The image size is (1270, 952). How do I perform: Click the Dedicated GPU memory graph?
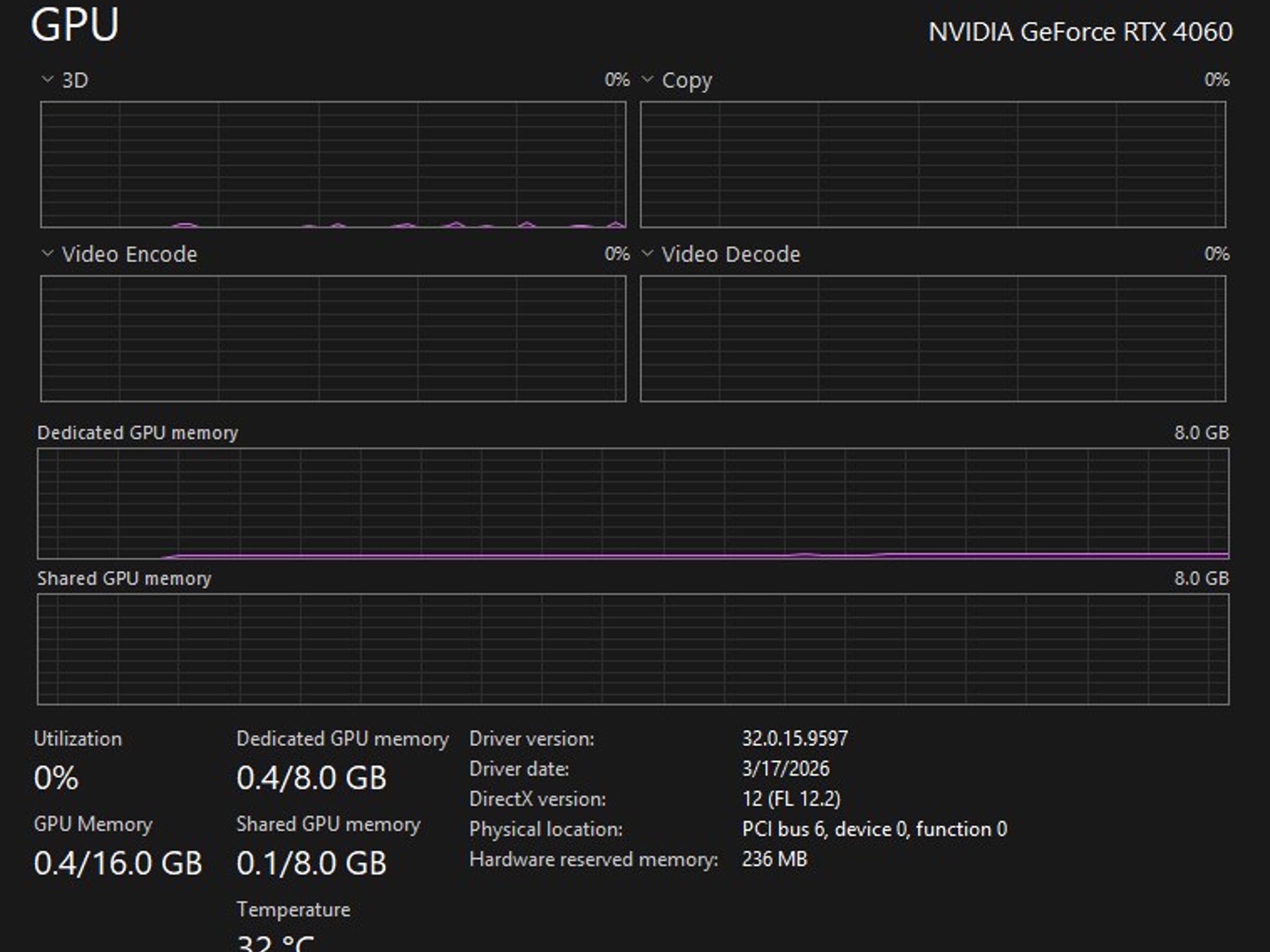click(x=633, y=503)
